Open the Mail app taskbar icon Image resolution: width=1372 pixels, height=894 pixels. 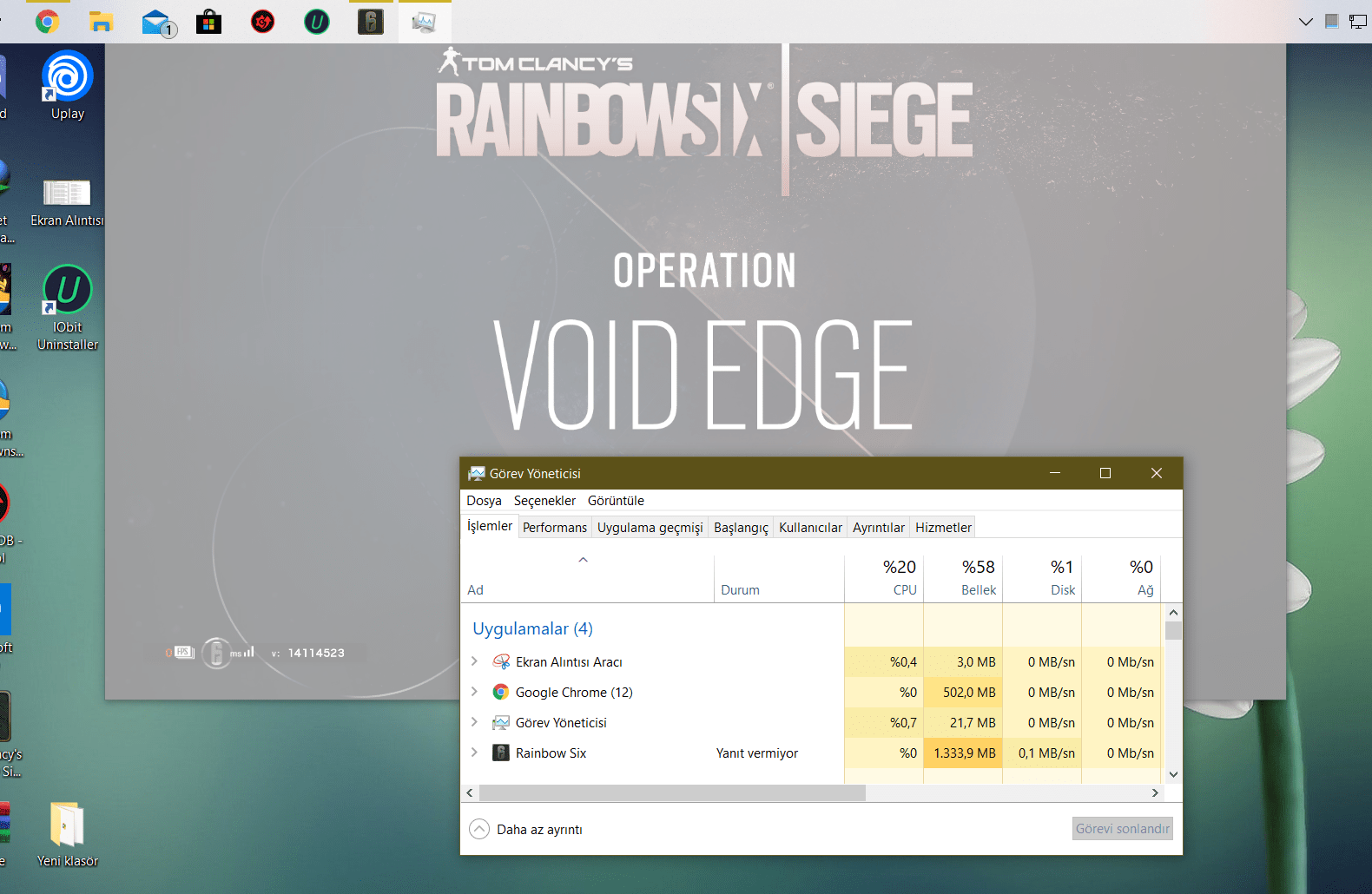(157, 23)
